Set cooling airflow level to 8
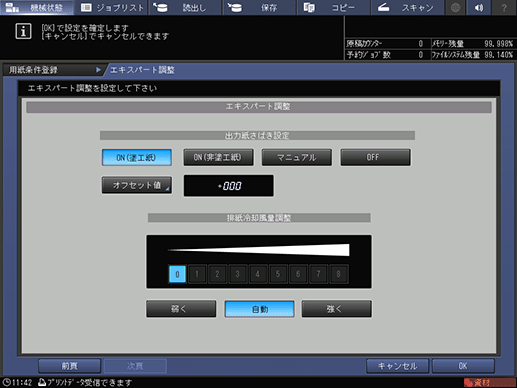 [x=339, y=274]
